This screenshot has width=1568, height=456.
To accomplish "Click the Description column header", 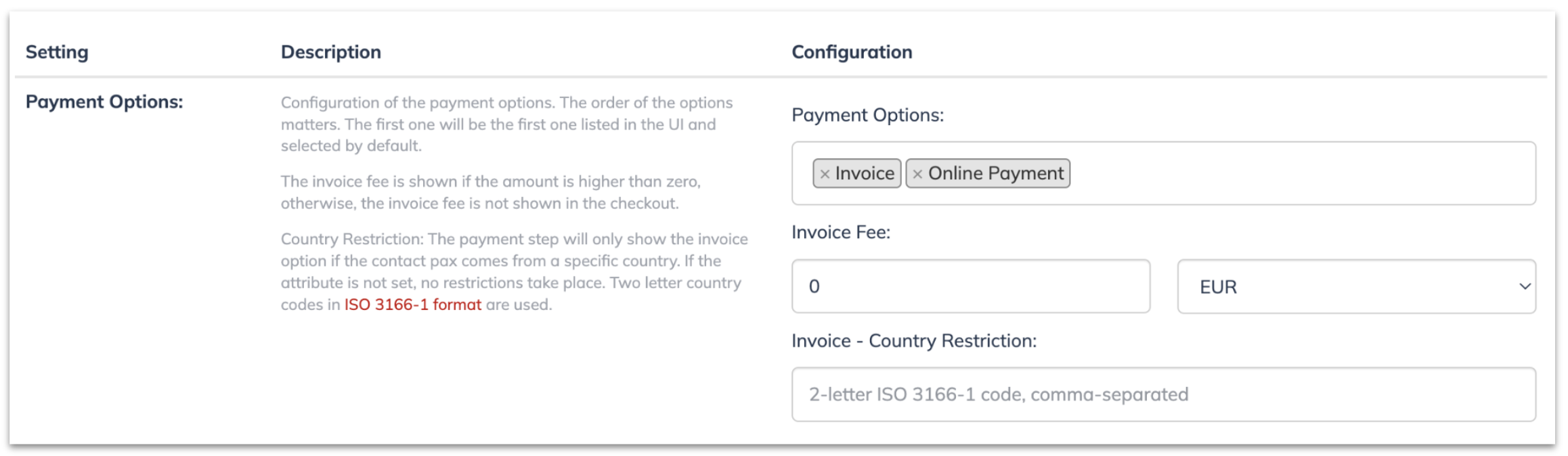I will coord(331,52).
